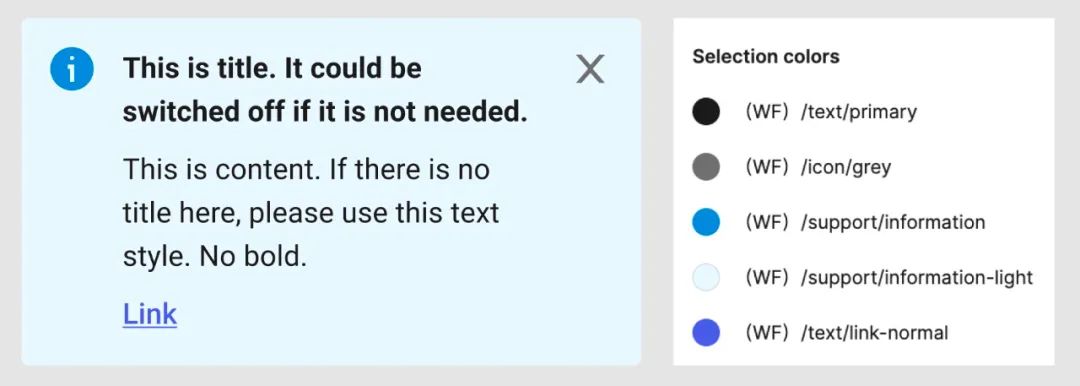1080x386 pixels.
Task: Click the Selection colors heading
Action: pos(766,57)
